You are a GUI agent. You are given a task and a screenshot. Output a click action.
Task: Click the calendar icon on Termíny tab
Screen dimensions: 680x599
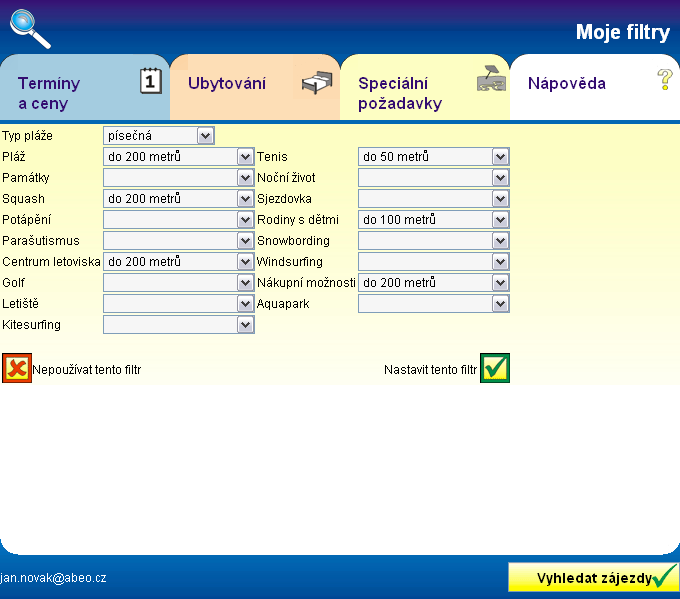[150, 81]
